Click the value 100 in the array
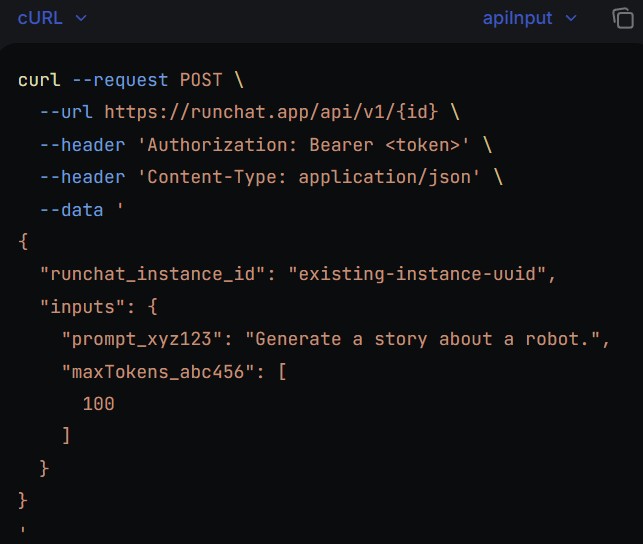Viewport: 643px width, 544px height. (x=99, y=404)
